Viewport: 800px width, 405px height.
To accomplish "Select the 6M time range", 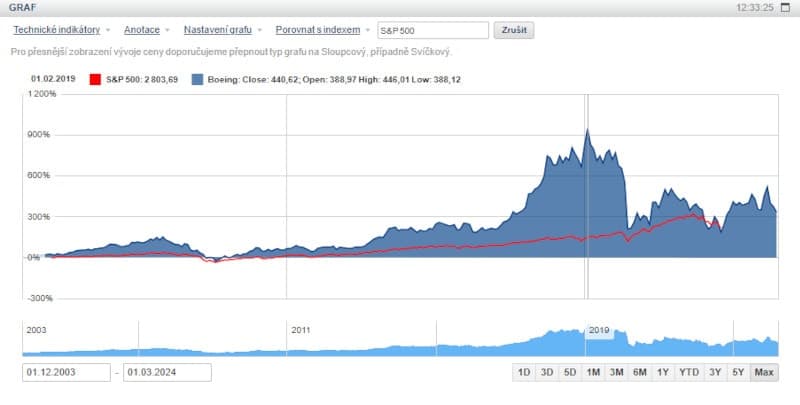I will 640,372.
